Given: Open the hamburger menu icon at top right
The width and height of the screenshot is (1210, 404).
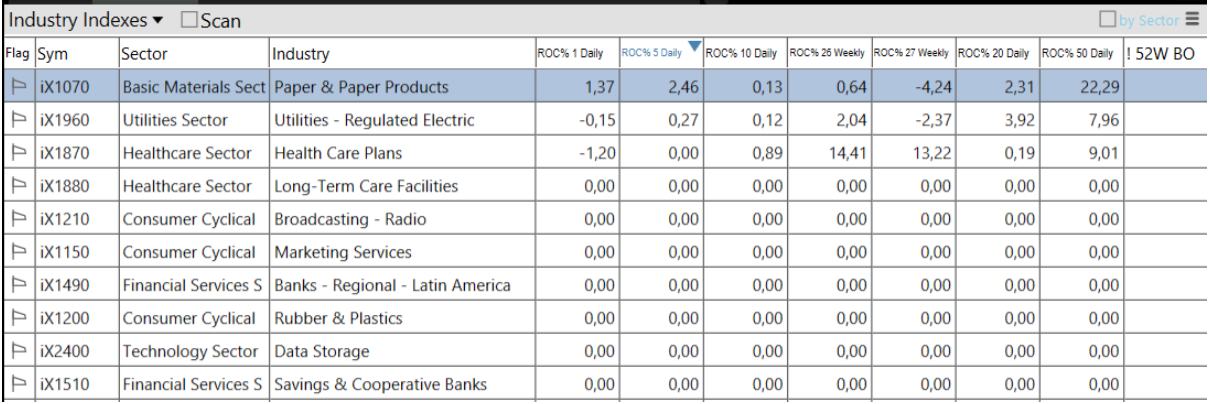Looking at the screenshot, I should tap(1192, 19).
